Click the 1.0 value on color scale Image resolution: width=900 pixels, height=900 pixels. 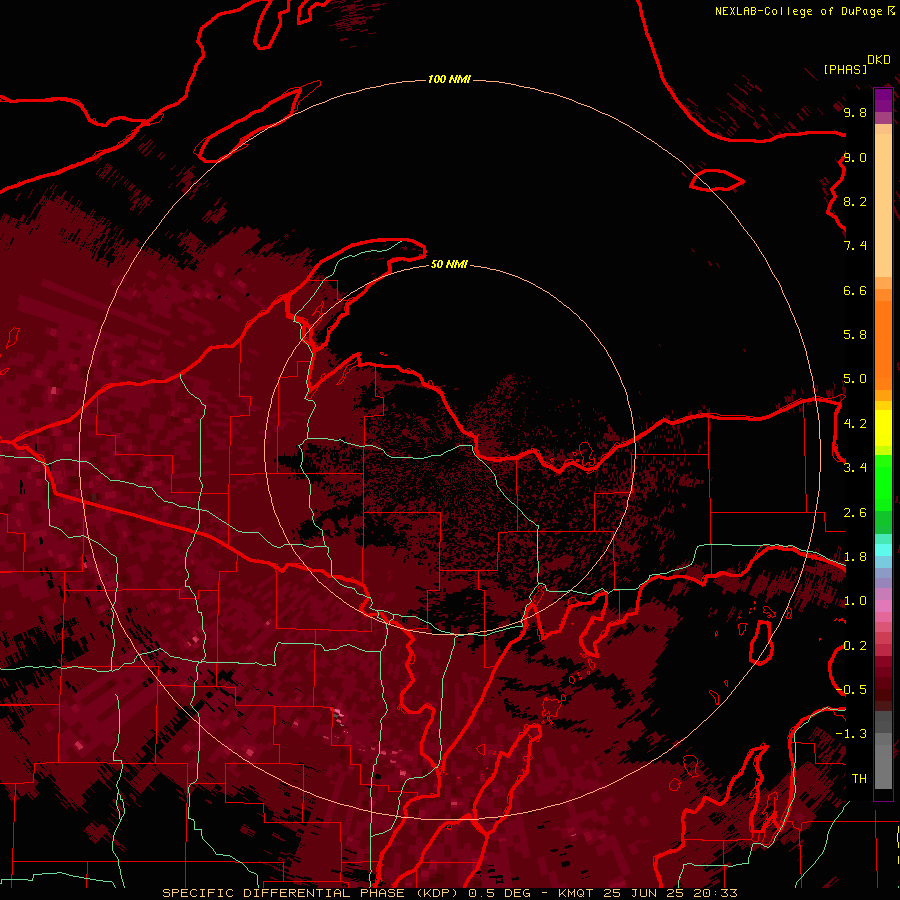[855, 601]
